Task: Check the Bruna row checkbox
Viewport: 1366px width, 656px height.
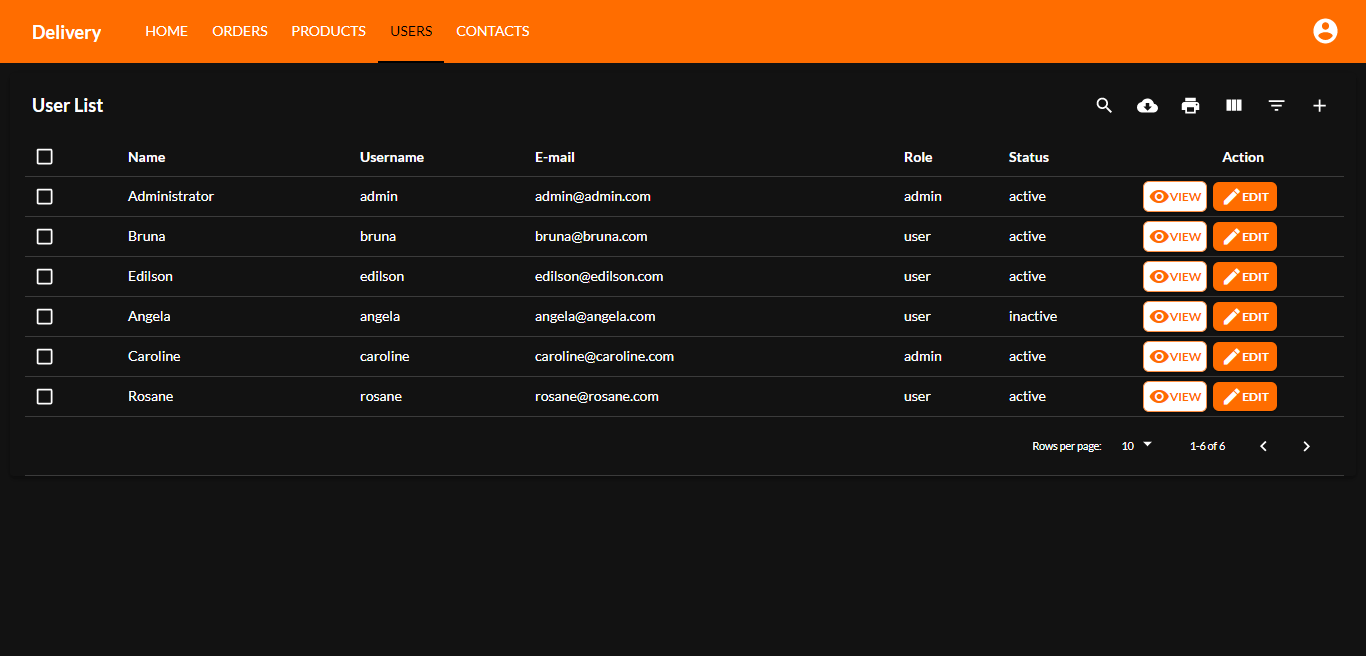Action: (x=44, y=237)
